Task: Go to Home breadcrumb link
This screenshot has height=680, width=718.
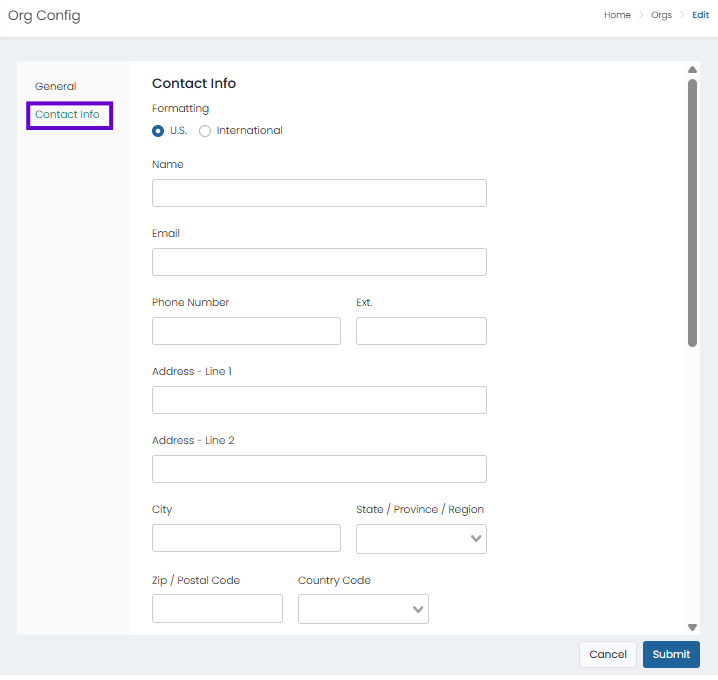Action: click(617, 15)
